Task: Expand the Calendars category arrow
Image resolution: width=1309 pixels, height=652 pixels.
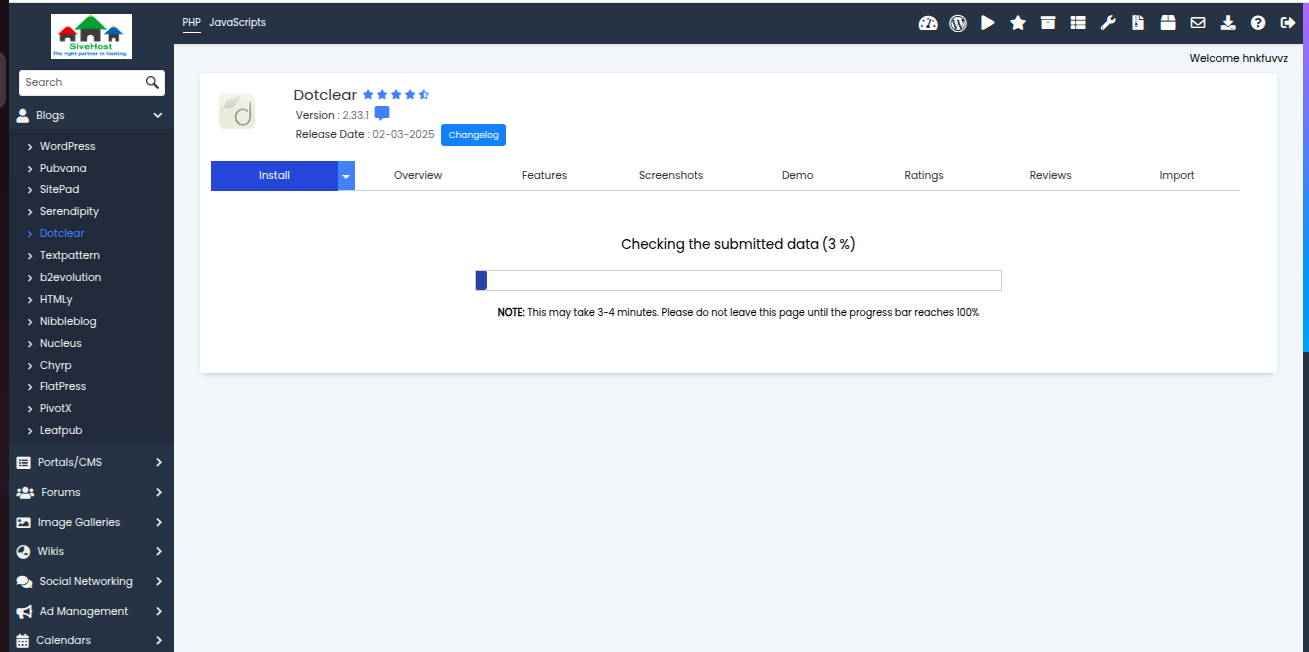Action: pyautogui.click(x=159, y=641)
